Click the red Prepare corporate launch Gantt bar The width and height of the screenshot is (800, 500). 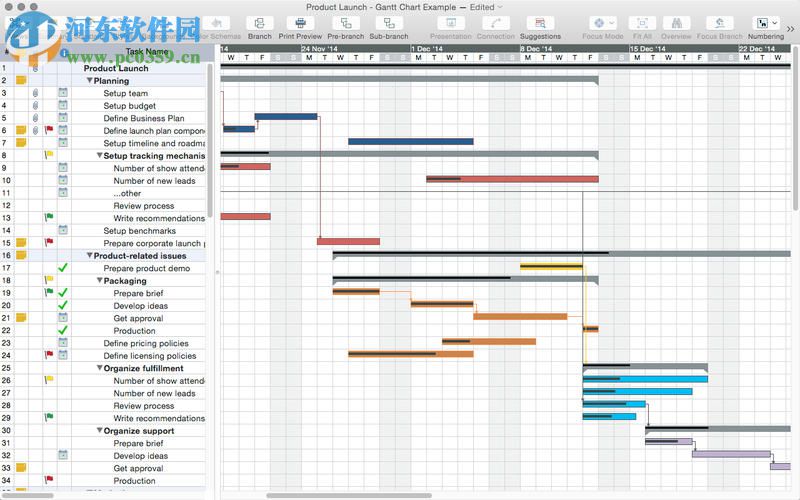click(348, 241)
